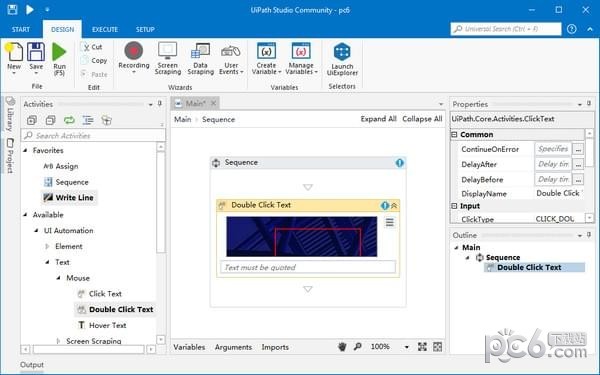Select the Write Line activity
Screen dimensions: 600x375
click(x=69, y=197)
